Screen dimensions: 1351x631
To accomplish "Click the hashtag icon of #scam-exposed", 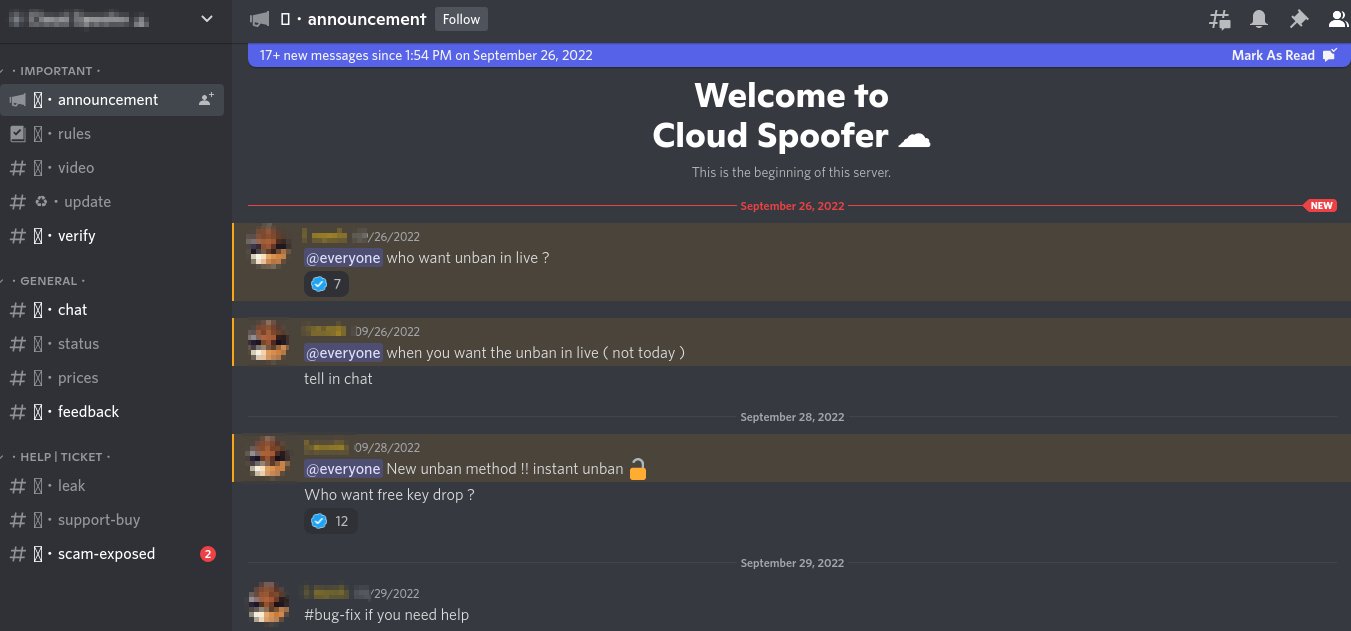I will [18, 553].
